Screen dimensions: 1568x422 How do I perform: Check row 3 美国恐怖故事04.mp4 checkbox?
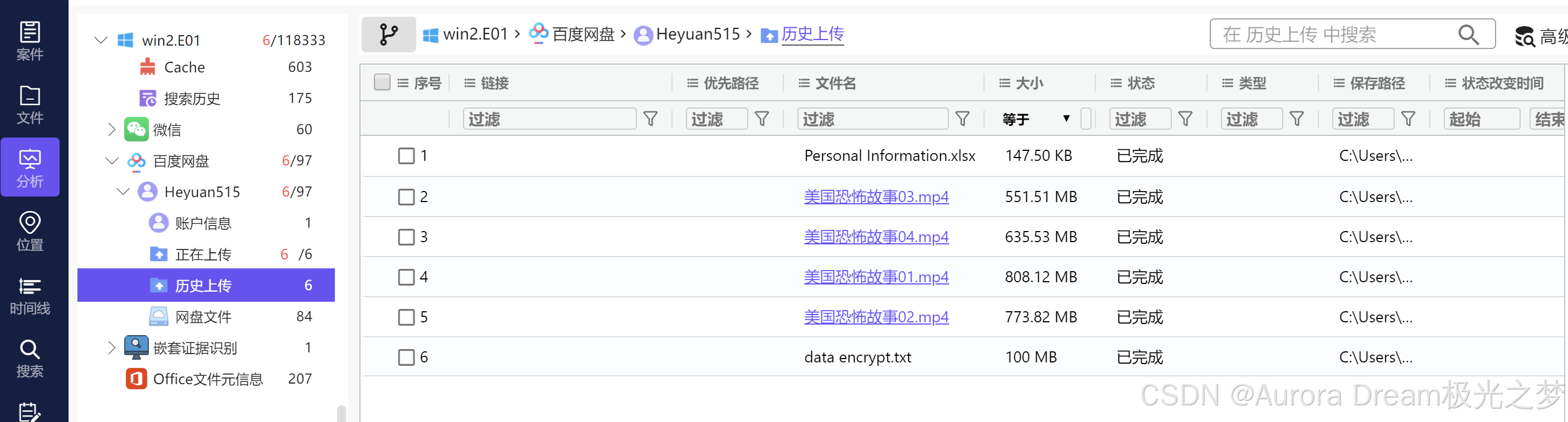[406, 237]
